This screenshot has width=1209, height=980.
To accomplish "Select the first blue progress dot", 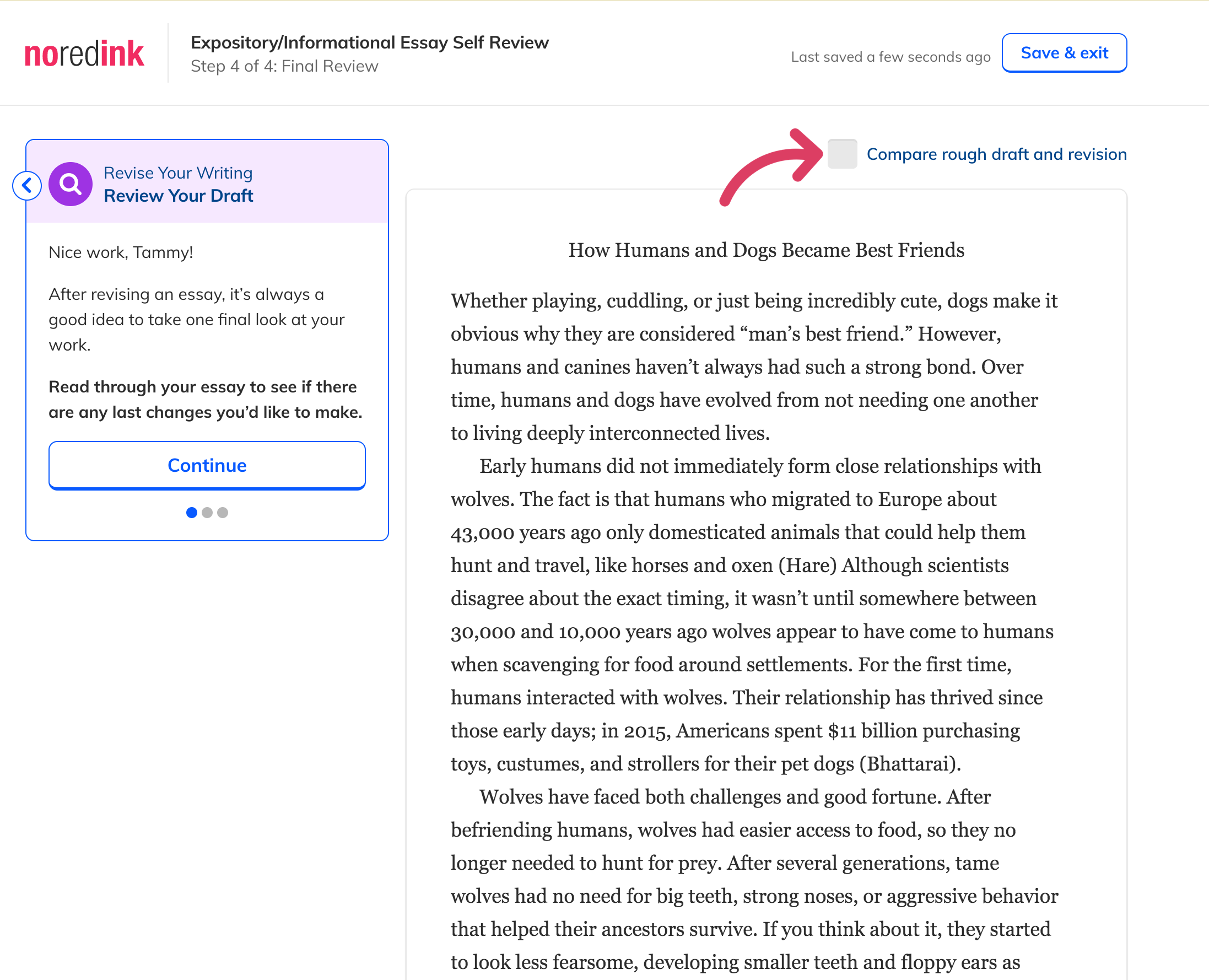I will [191, 513].
